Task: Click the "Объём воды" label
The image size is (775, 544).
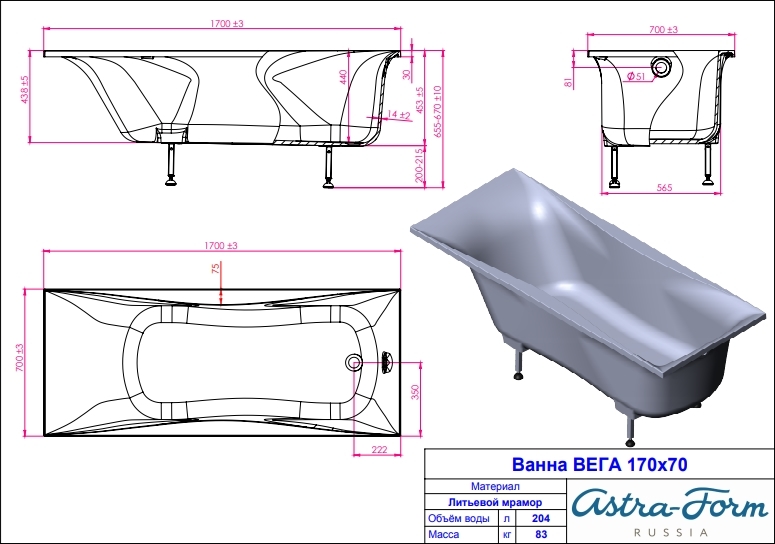Action: [459, 519]
